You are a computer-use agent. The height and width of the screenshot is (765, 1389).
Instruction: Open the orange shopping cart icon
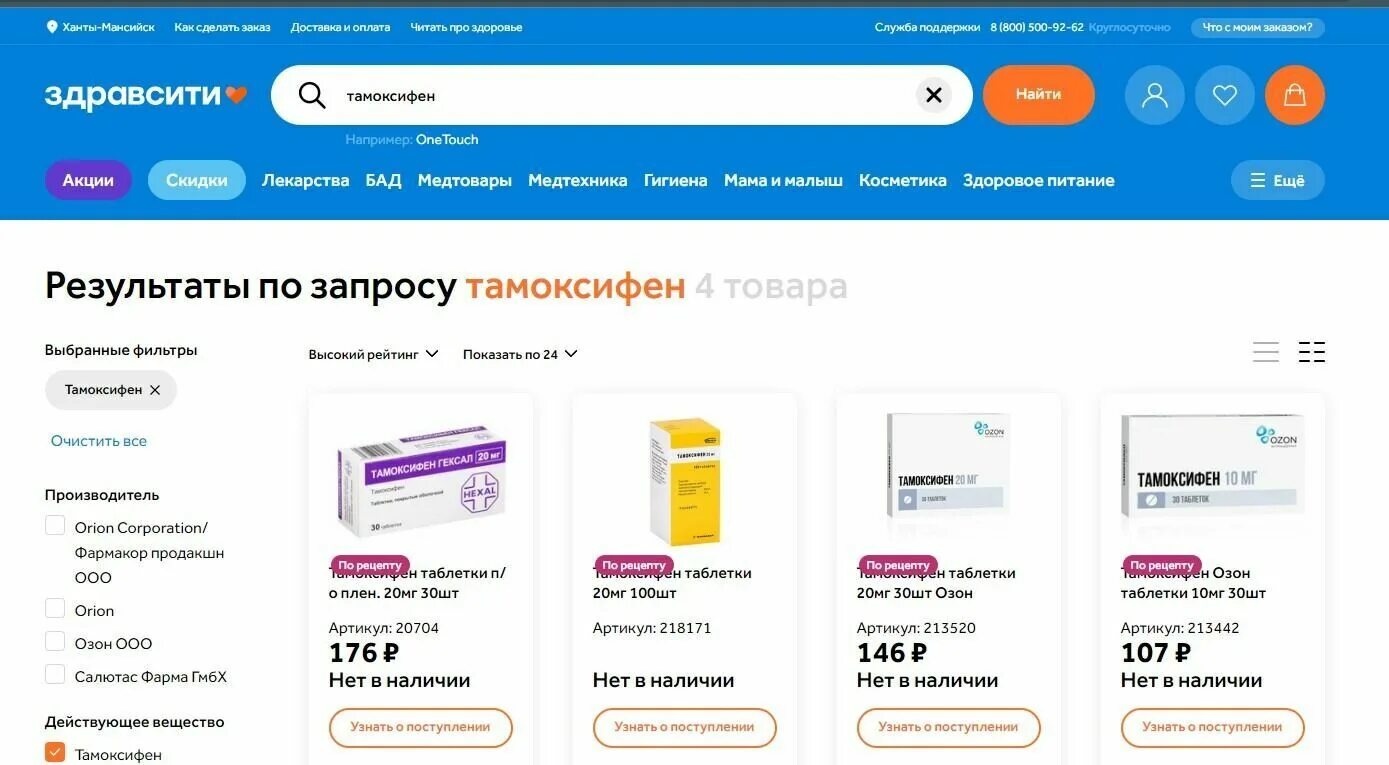1294,95
